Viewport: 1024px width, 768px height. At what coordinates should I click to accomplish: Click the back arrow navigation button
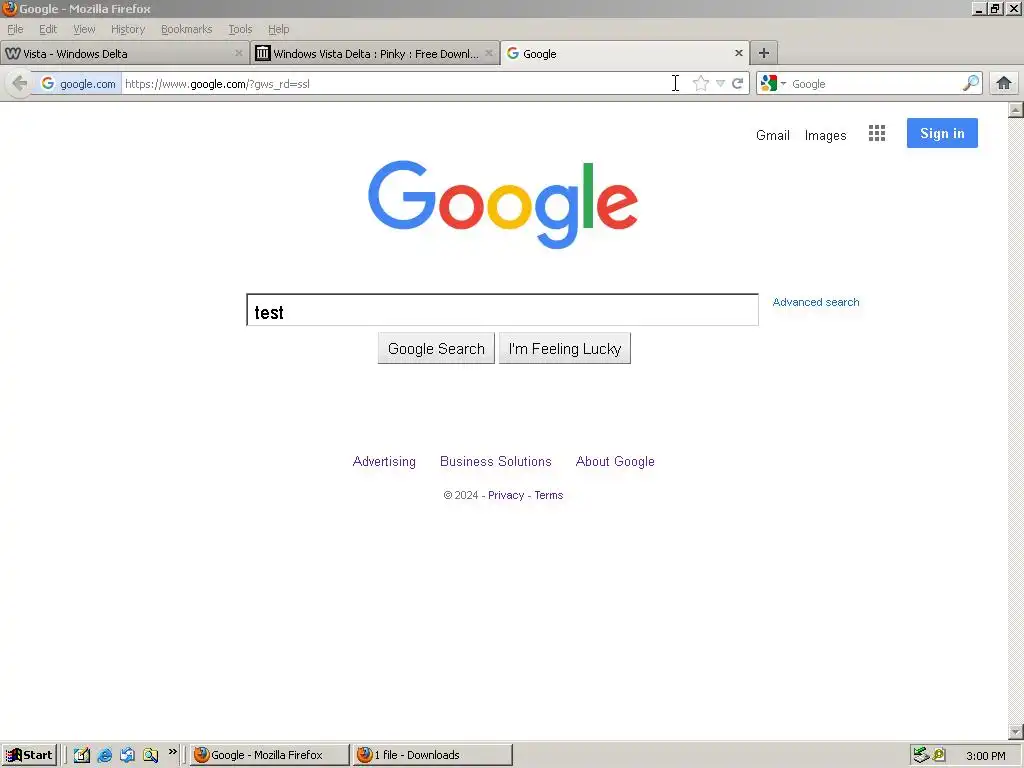pyautogui.click(x=20, y=84)
